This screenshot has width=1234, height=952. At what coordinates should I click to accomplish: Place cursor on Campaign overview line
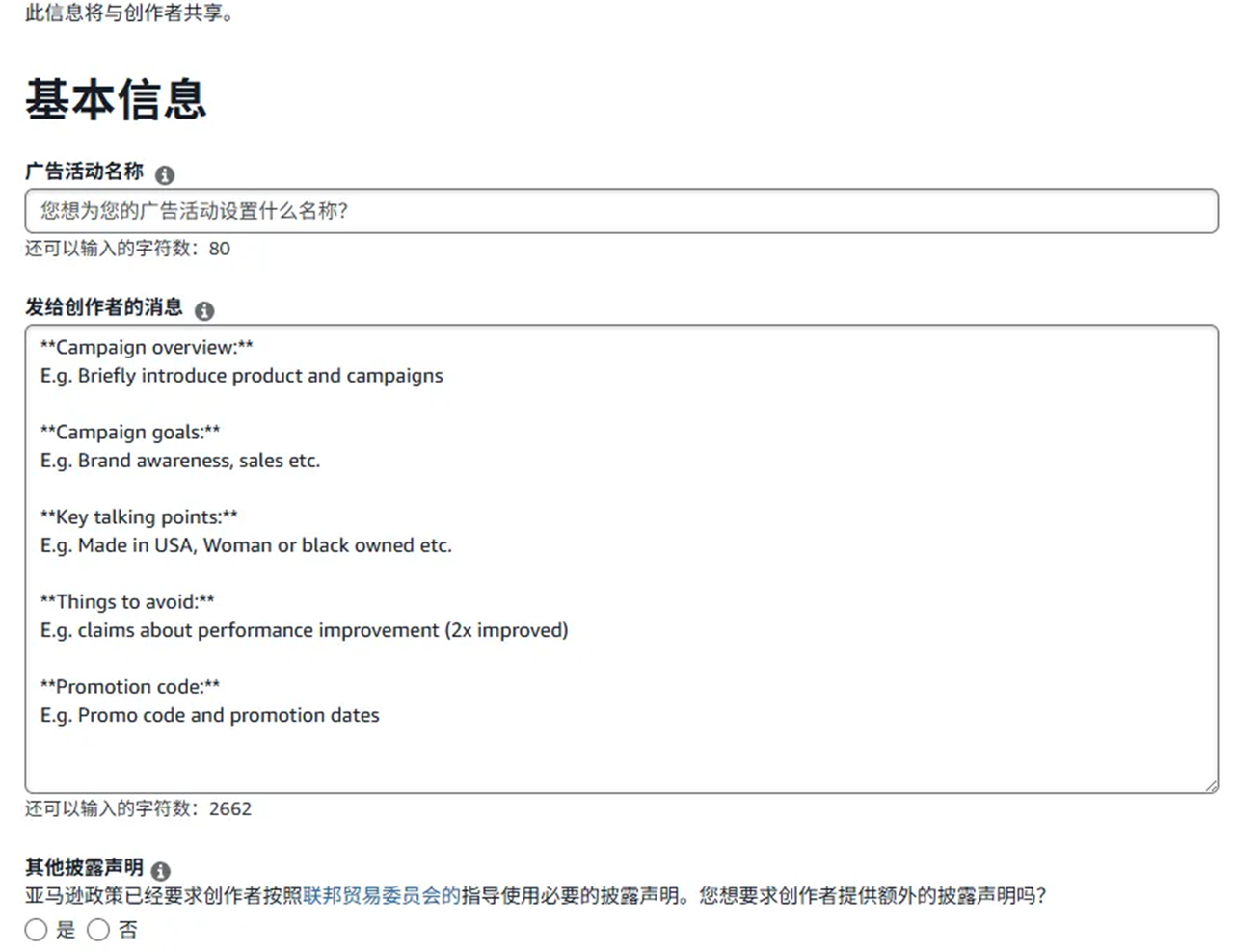coord(147,347)
